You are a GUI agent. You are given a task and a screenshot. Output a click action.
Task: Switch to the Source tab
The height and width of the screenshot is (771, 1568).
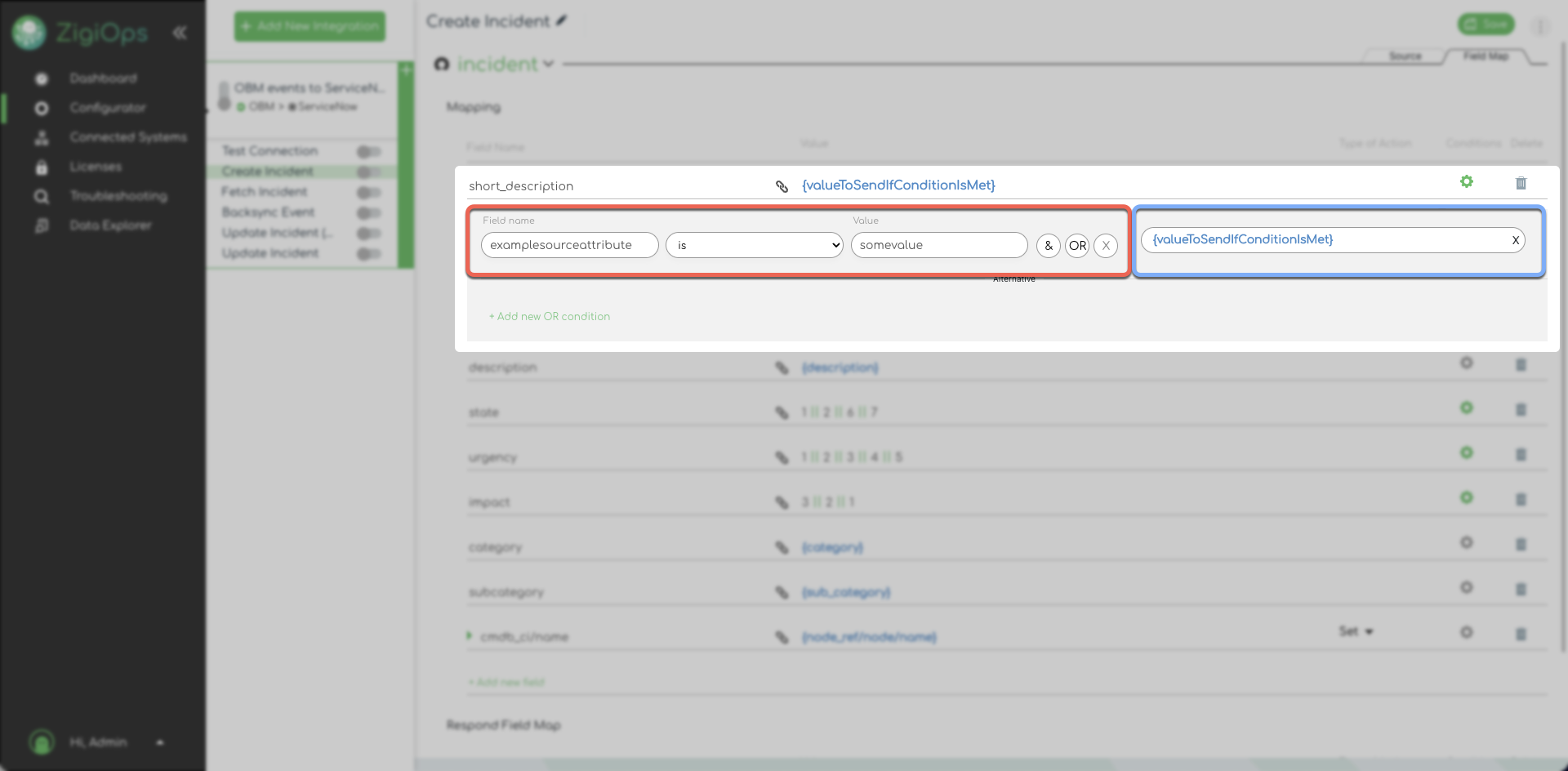tap(1405, 56)
